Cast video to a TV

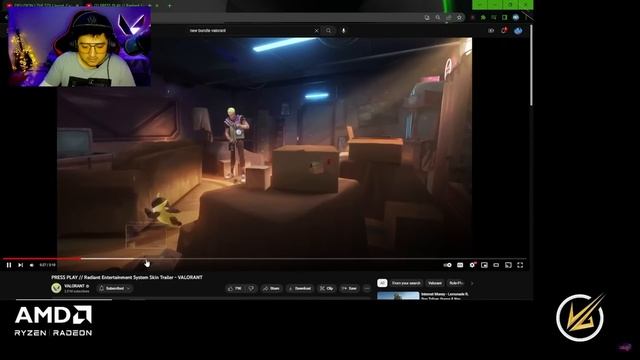(x=508, y=265)
